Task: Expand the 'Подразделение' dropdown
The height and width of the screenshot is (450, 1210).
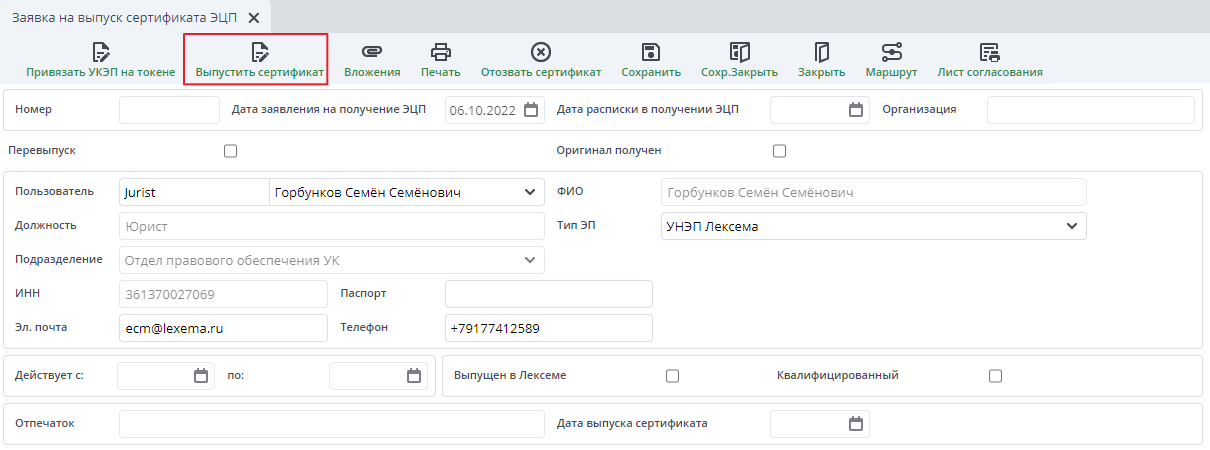Action: coord(529,260)
